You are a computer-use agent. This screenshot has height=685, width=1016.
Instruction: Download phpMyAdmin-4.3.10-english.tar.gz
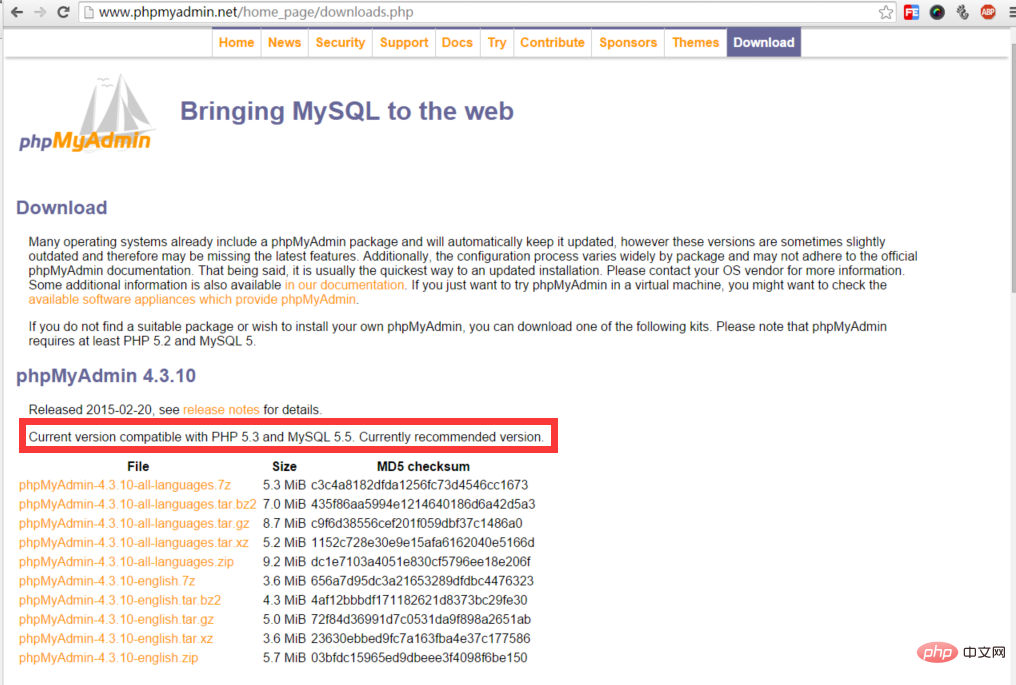[x=116, y=619]
